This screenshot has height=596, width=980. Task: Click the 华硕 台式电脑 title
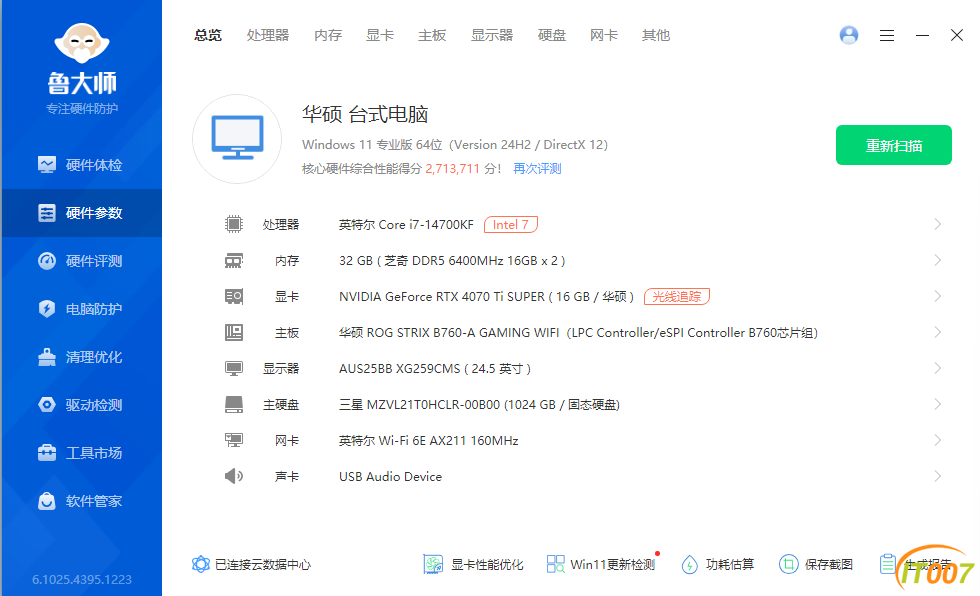[x=365, y=114]
